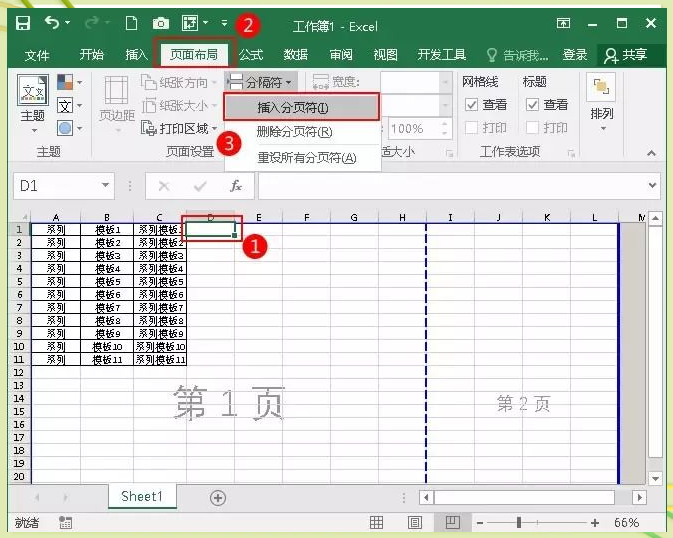Expand the formula bar chevron
Viewport: 673px width, 538px height.
pos(652,185)
